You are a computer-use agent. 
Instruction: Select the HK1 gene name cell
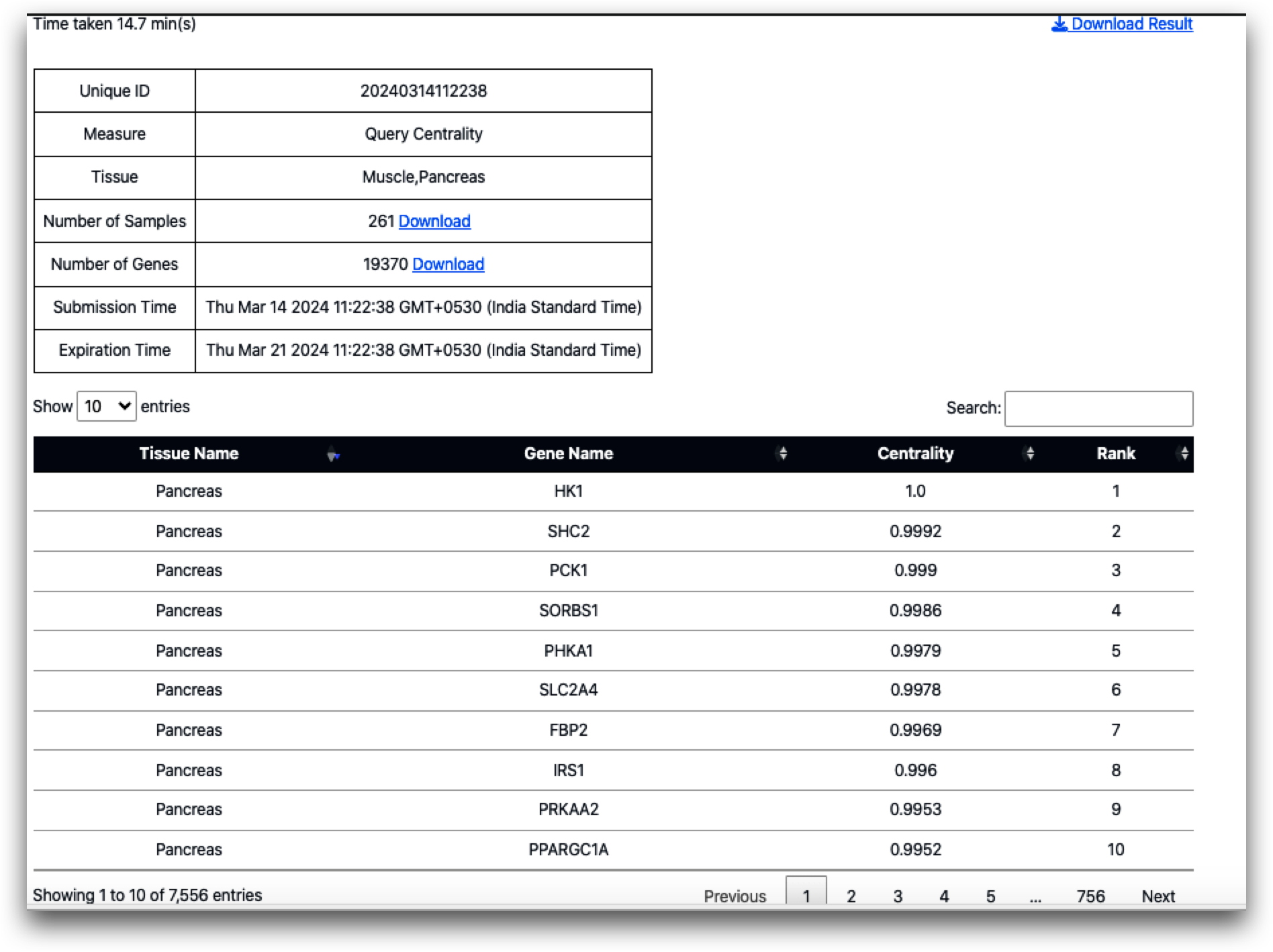point(568,491)
